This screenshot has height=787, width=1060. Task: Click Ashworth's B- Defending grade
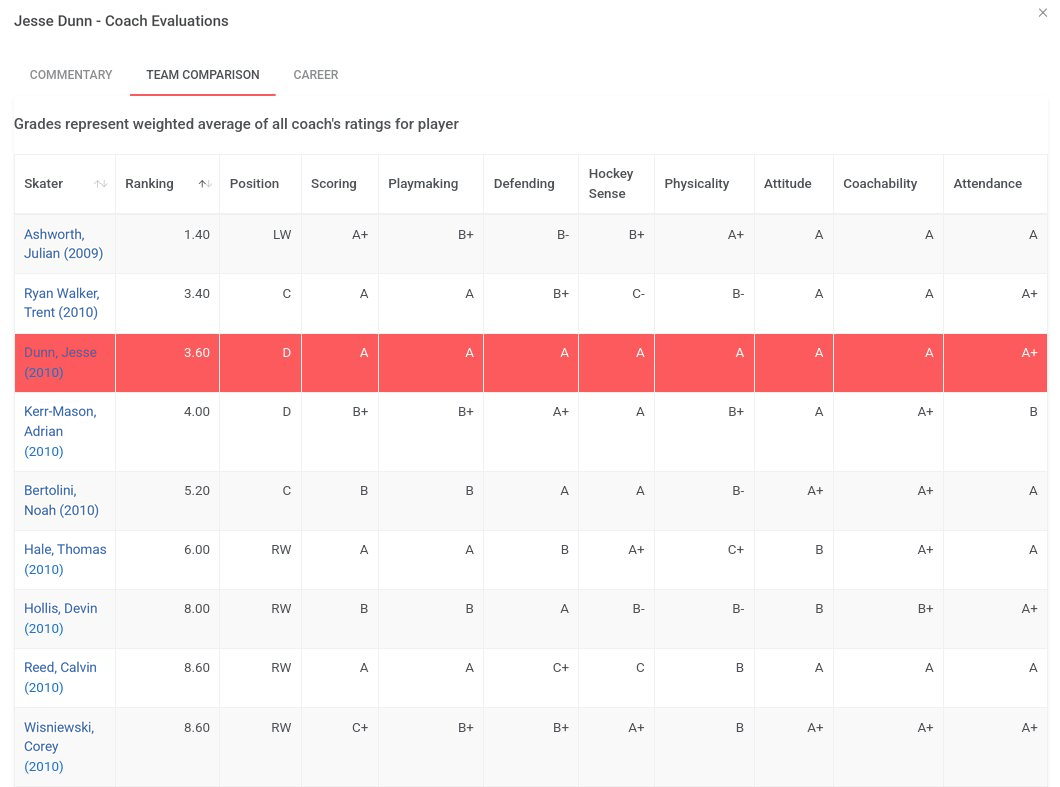562,235
